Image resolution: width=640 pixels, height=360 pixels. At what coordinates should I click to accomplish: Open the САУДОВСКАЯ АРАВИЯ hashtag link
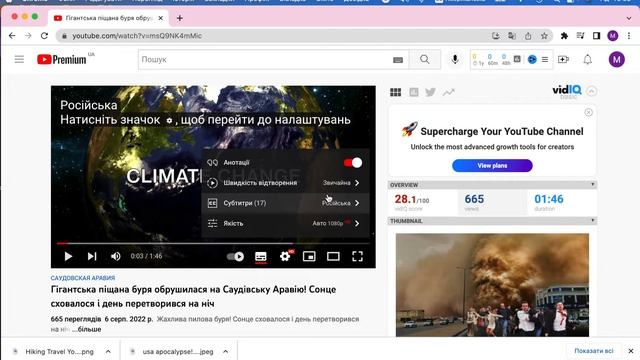tap(83, 278)
